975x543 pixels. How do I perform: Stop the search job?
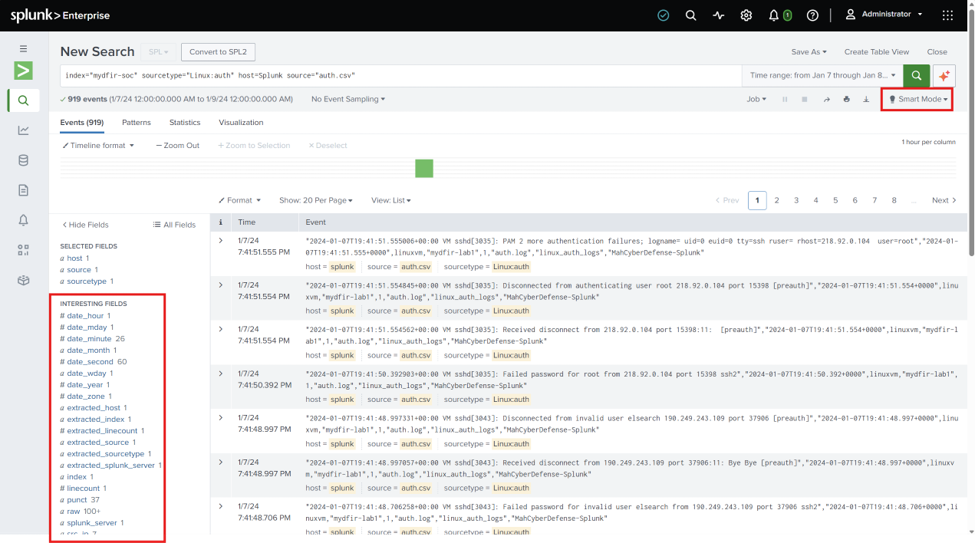(x=804, y=99)
